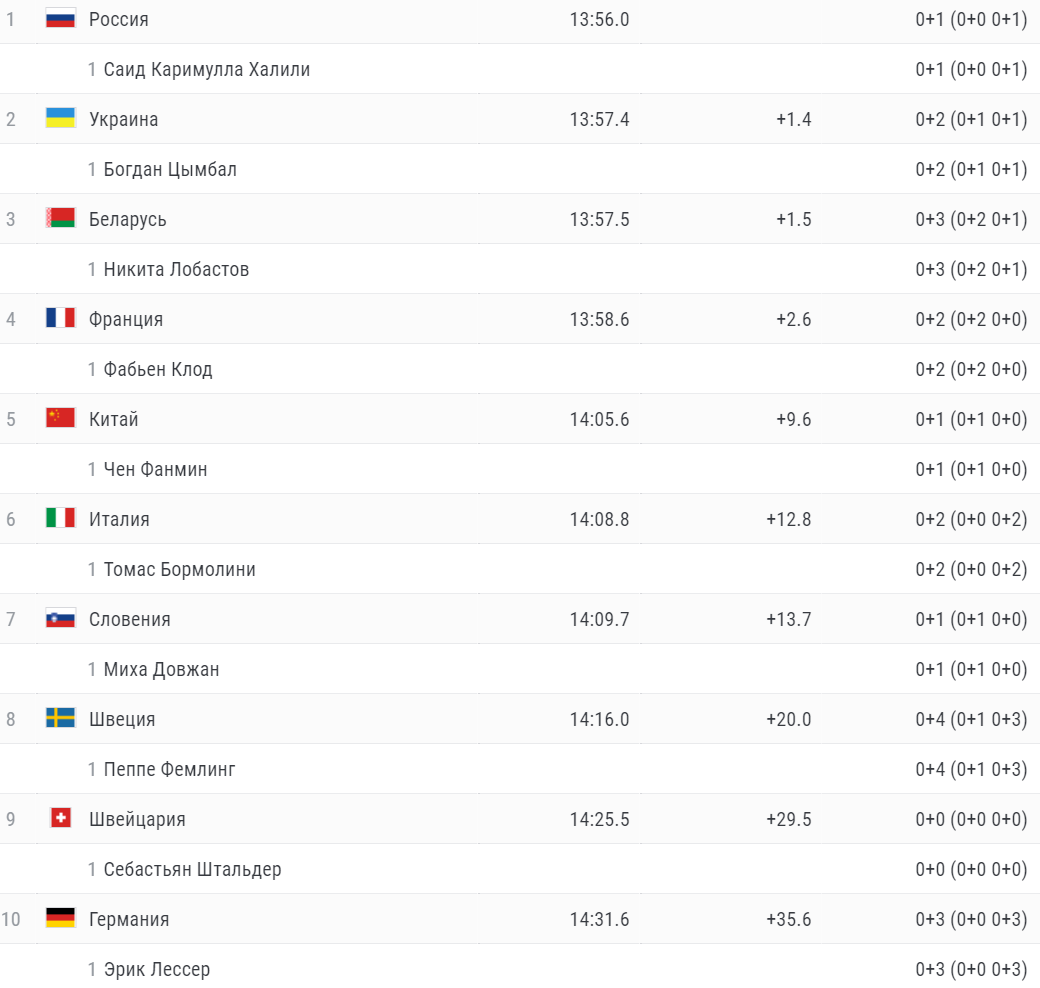Click the Switzerland flag icon

[60, 818]
